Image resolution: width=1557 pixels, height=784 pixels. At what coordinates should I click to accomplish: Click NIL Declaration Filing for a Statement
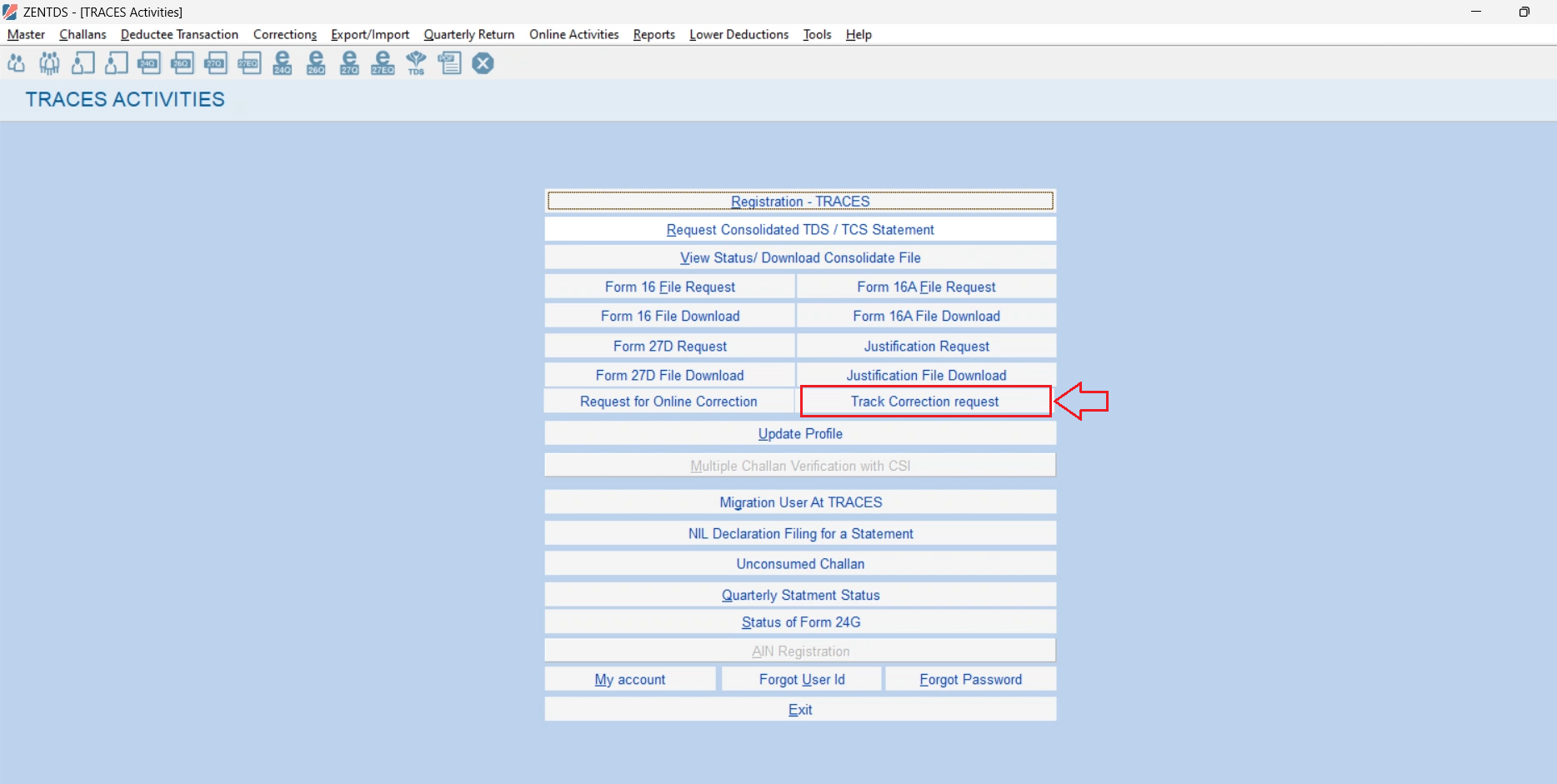tap(800, 533)
